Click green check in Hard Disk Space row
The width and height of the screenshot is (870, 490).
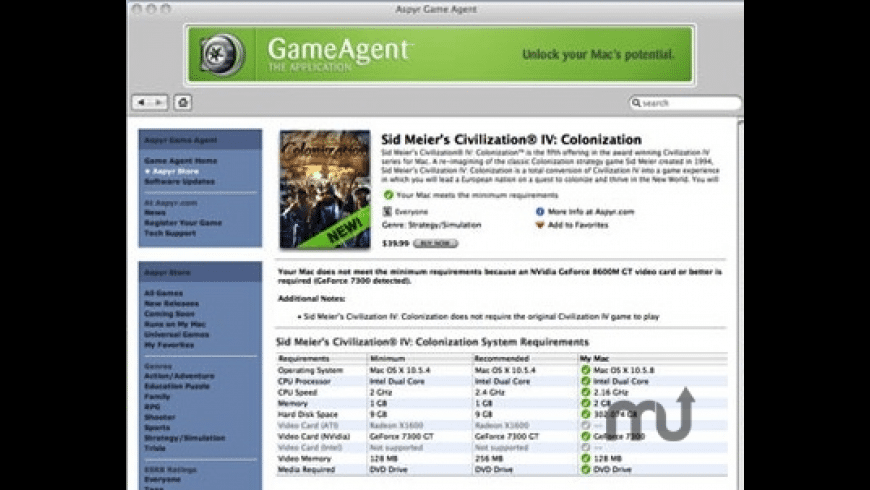pyautogui.click(x=585, y=415)
